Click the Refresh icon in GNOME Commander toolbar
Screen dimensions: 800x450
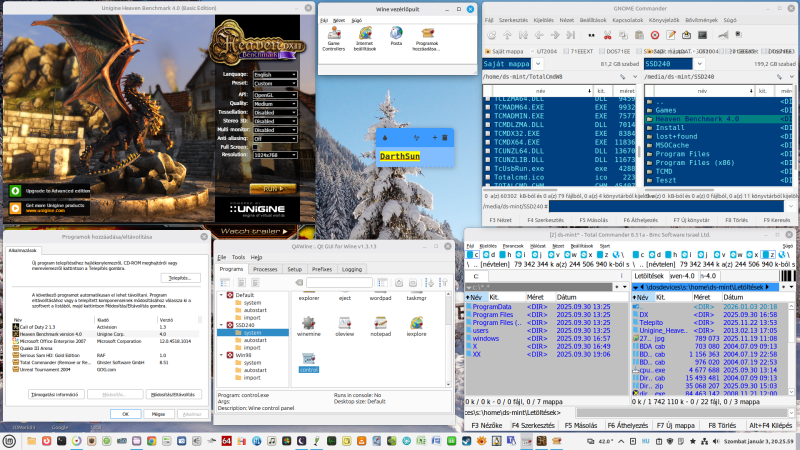tap(491, 35)
